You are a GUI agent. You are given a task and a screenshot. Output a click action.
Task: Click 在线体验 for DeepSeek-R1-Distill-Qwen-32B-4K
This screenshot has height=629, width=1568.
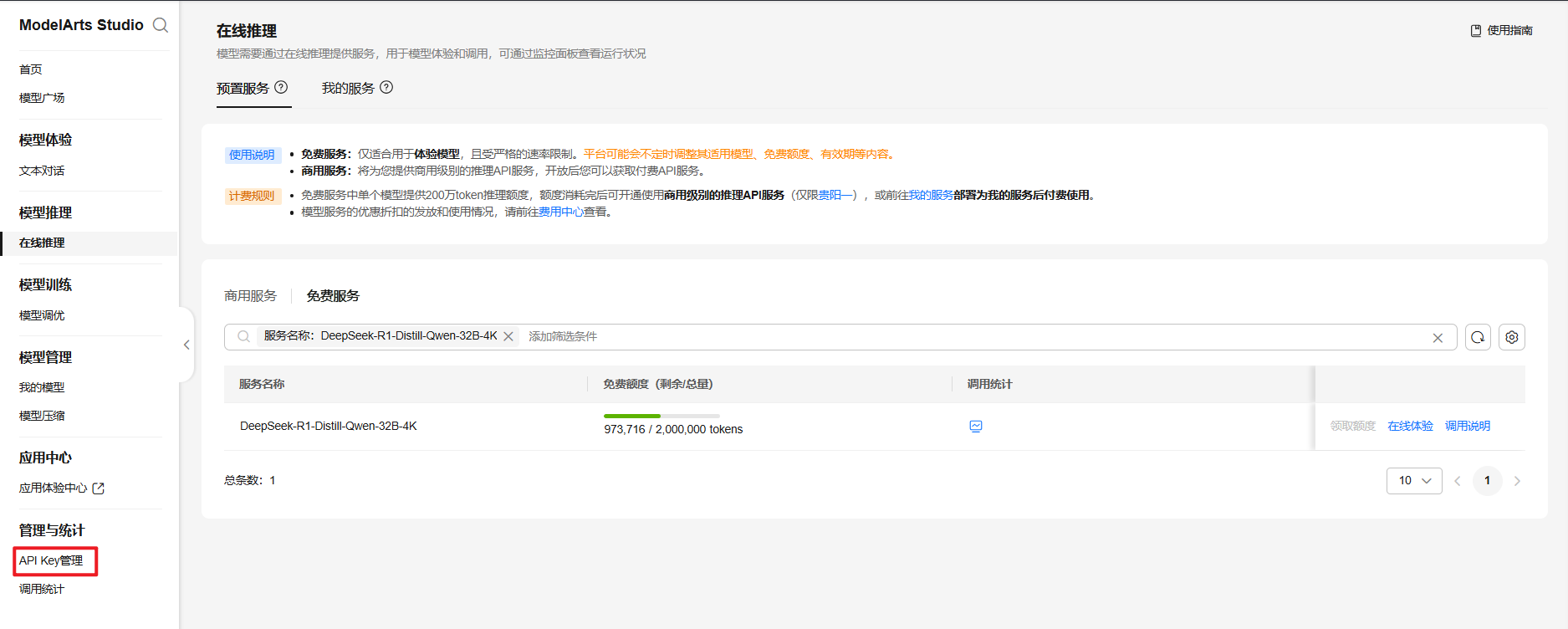pyautogui.click(x=1410, y=426)
